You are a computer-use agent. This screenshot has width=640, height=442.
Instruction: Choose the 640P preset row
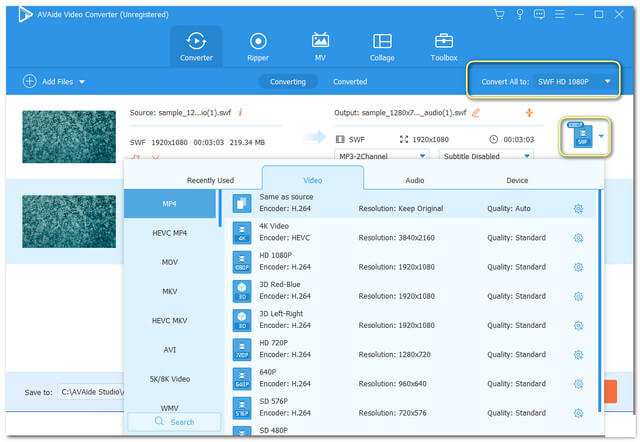[409, 378]
